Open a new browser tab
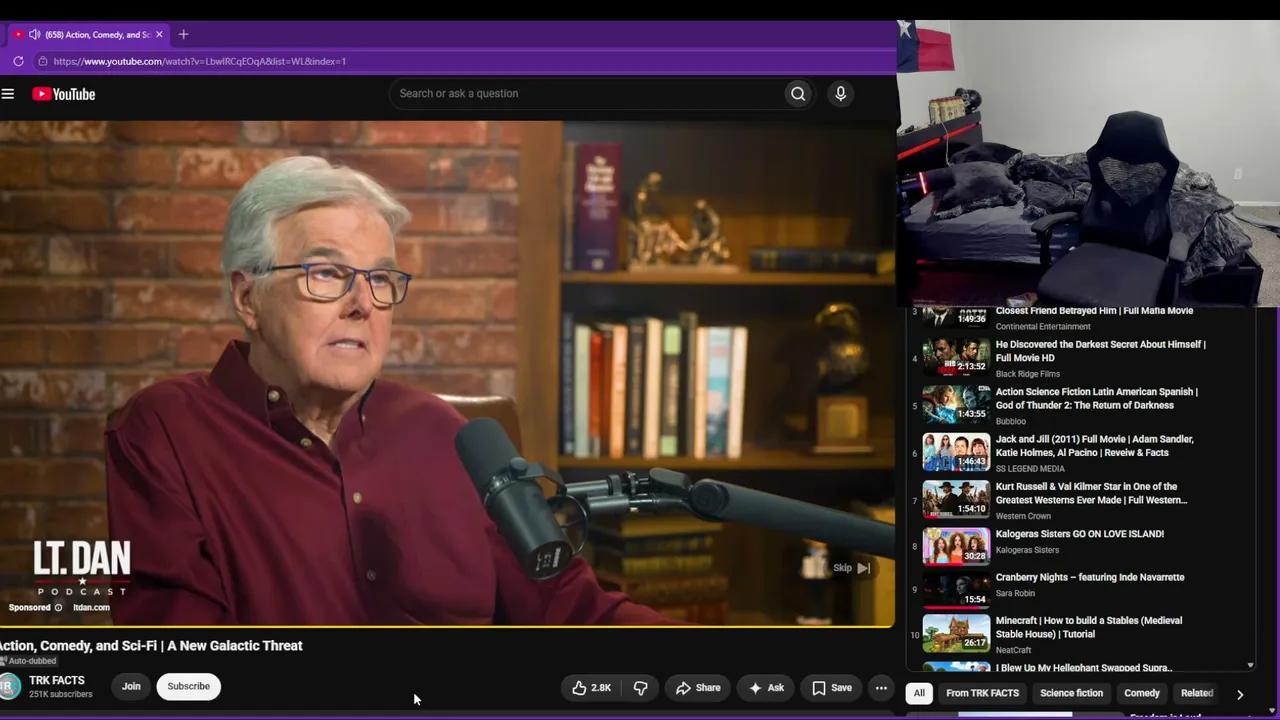This screenshot has height=720, width=1280. coord(183,34)
